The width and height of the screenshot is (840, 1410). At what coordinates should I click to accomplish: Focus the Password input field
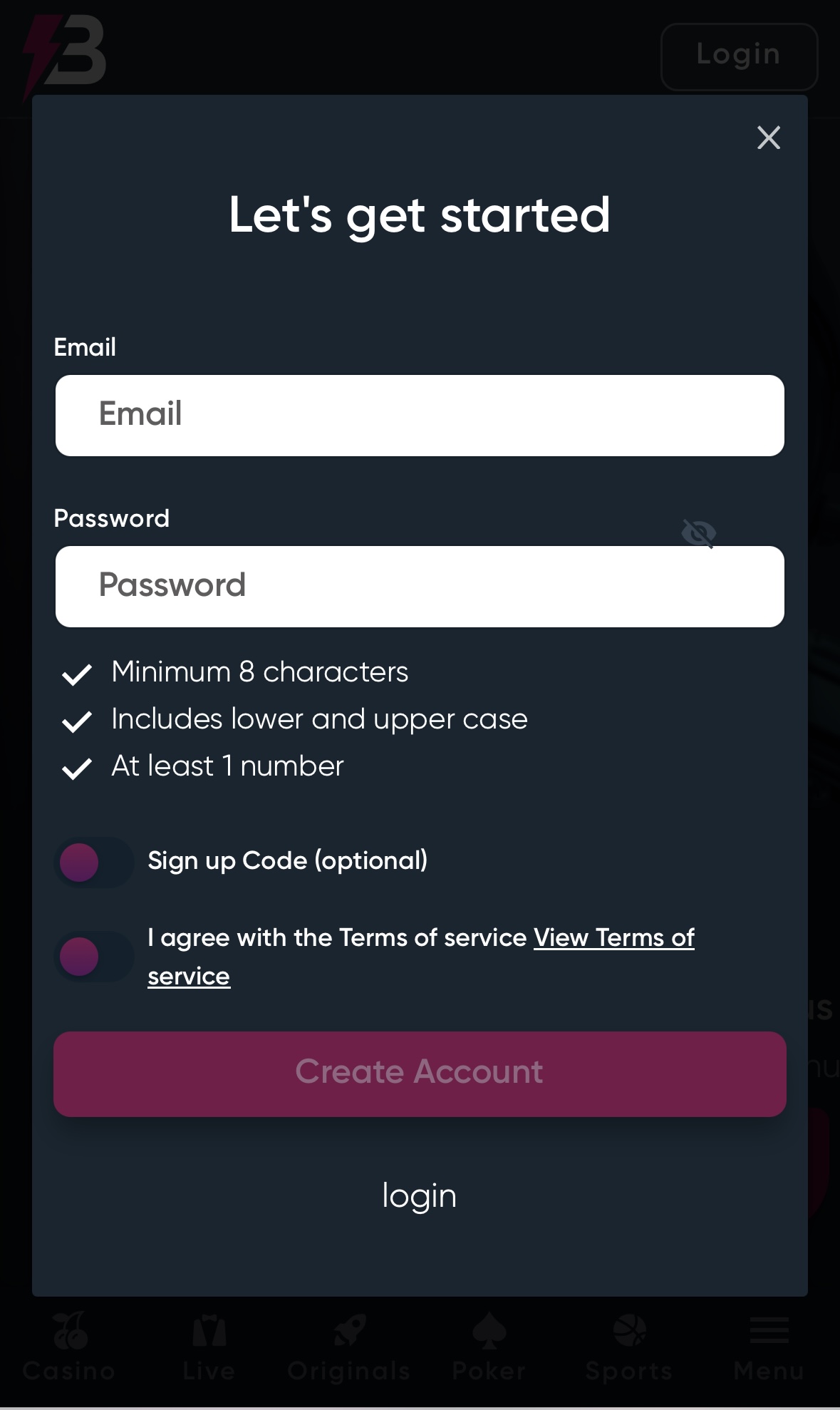click(x=420, y=587)
